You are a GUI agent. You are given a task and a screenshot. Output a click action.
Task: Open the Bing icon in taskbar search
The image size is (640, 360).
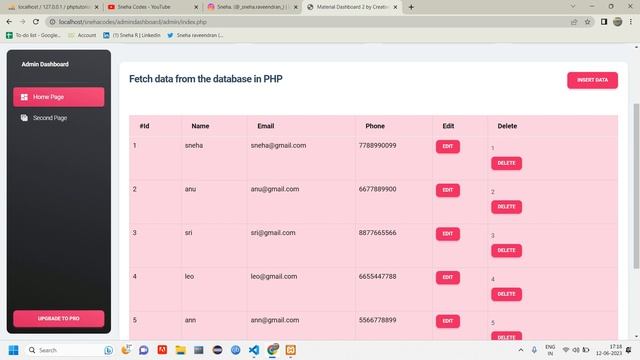point(109,350)
